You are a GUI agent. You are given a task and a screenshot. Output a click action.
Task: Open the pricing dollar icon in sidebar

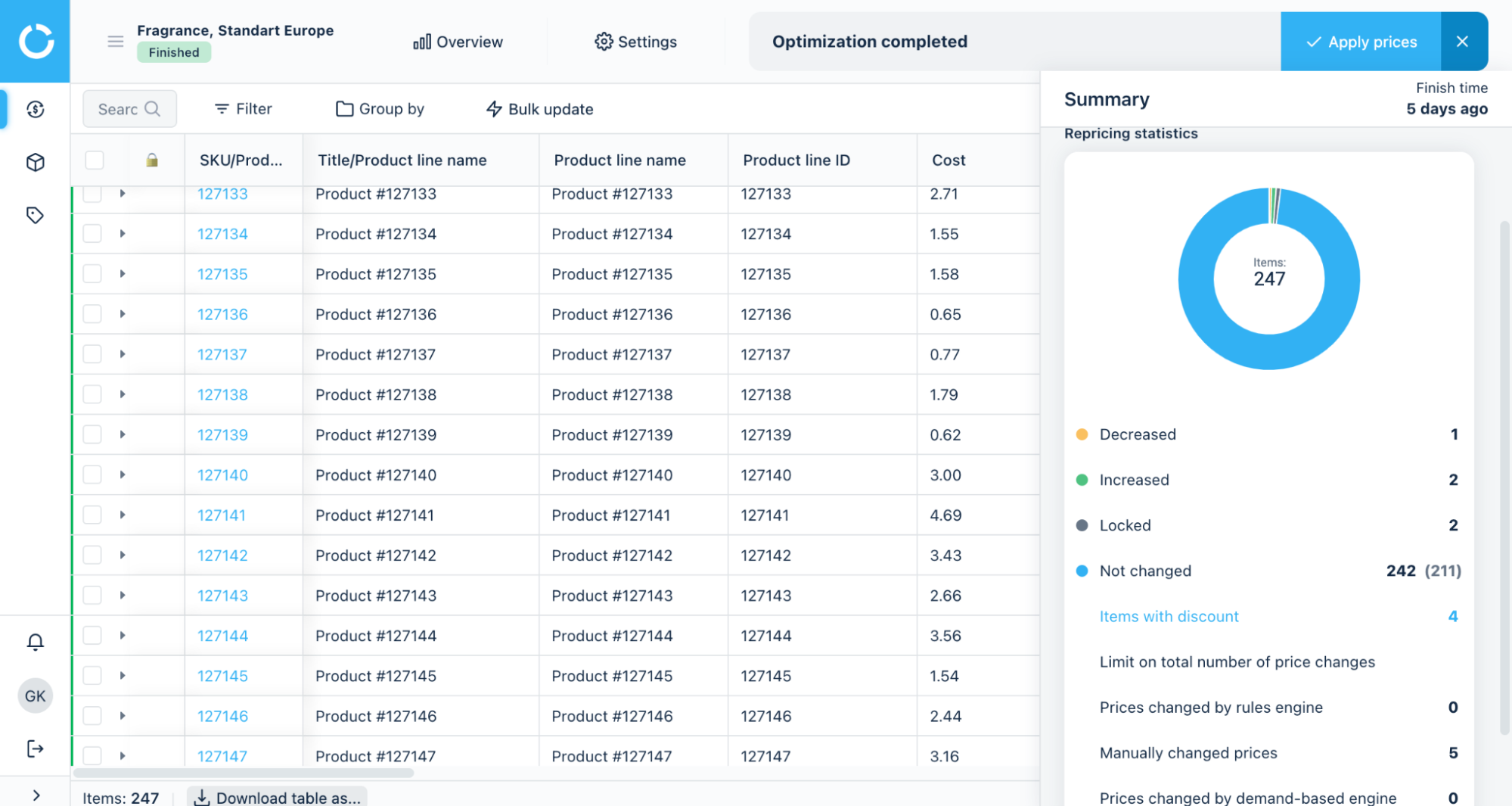click(x=35, y=110)
